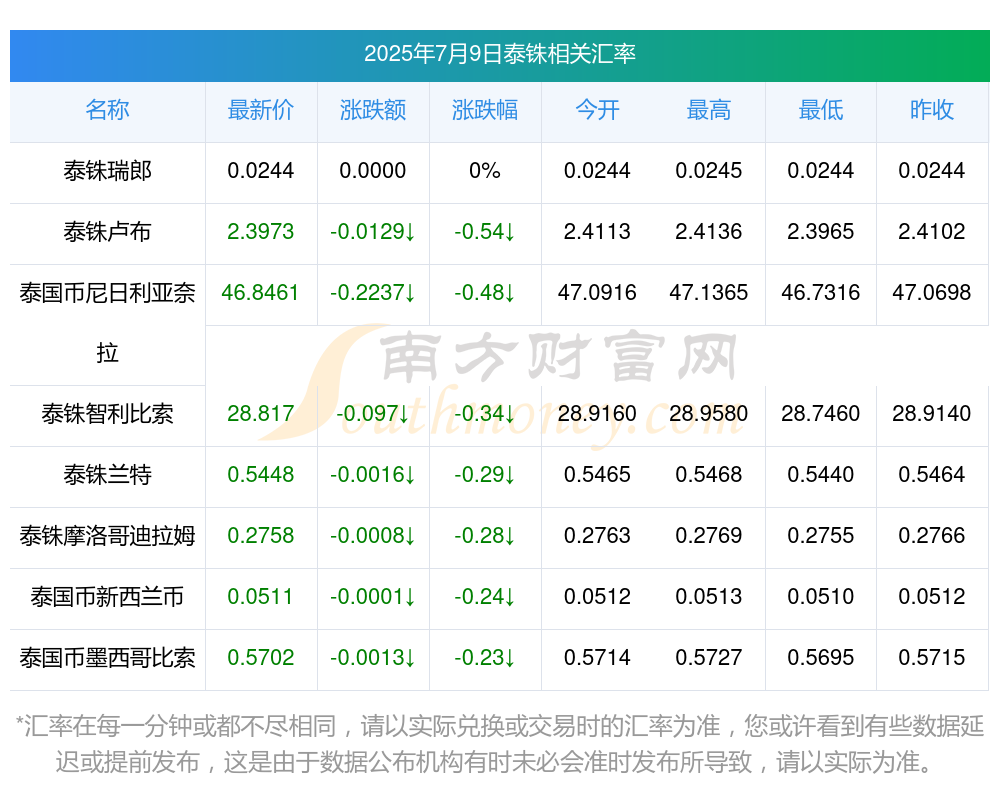Click change amount -0.0013
The image size is (1000, 793).
(x=372, y=657)
